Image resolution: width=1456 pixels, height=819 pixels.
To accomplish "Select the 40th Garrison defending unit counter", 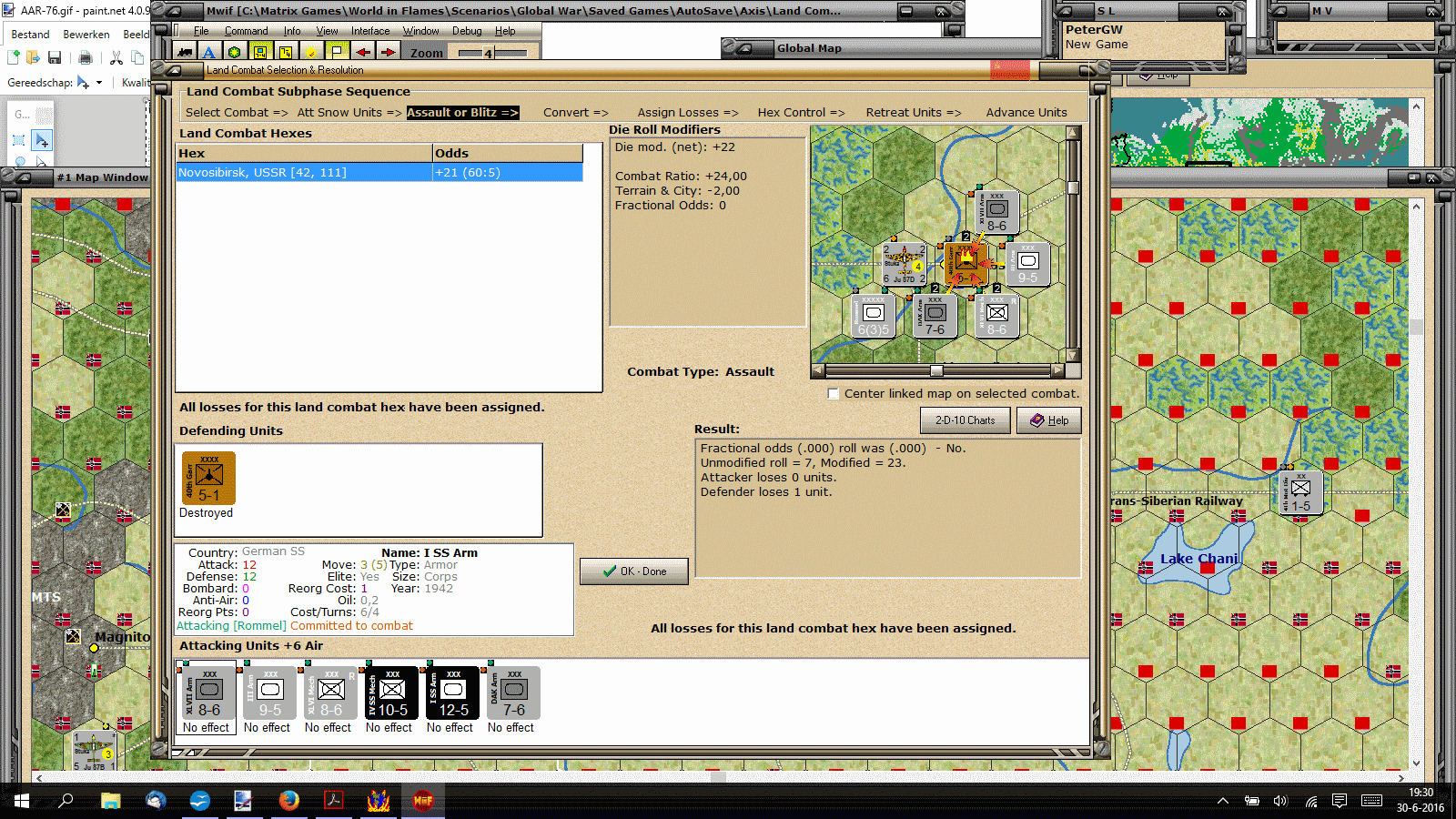I will [208, 478].
